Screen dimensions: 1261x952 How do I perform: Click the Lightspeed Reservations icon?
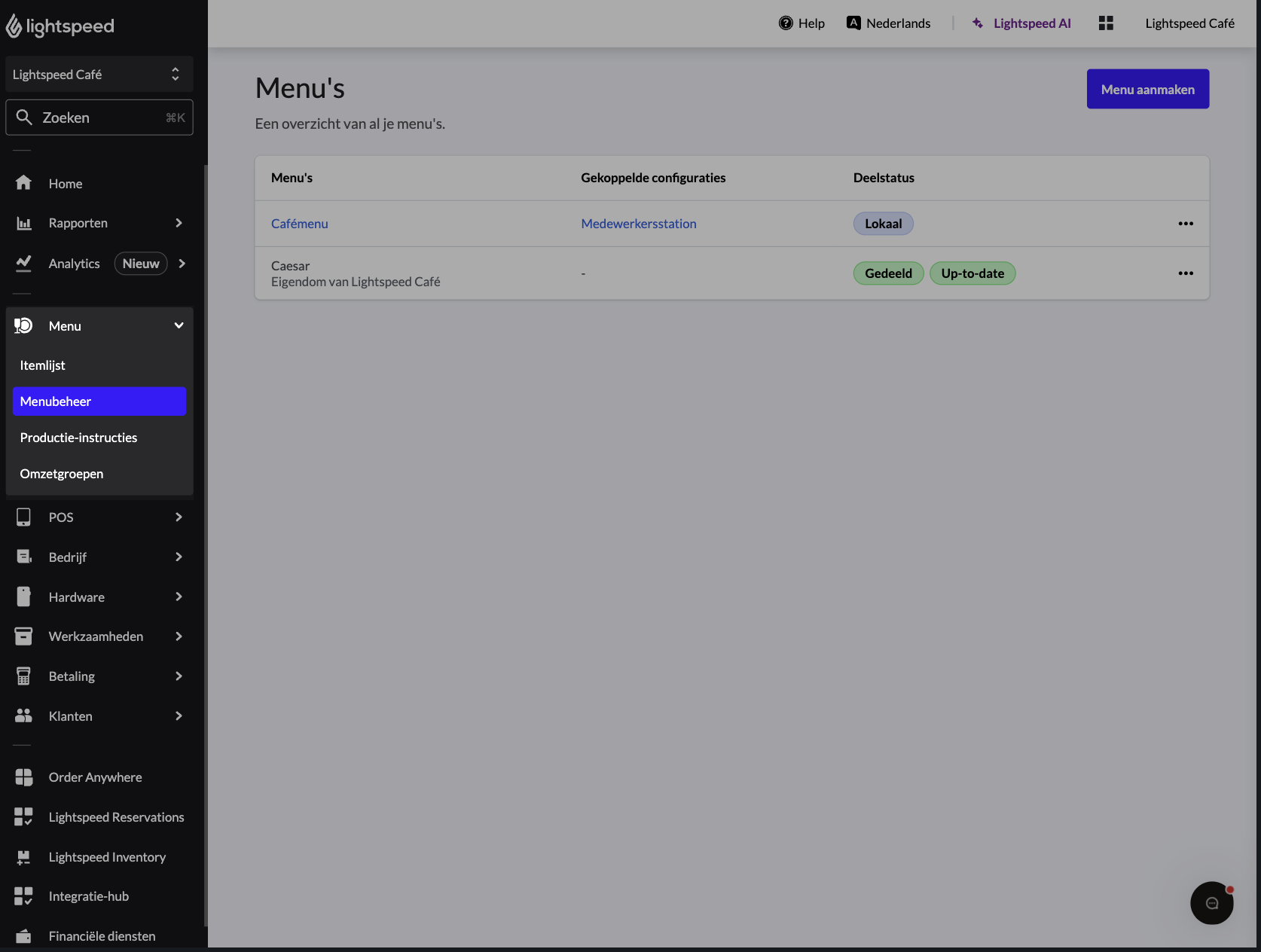click(x=23, y=817)
